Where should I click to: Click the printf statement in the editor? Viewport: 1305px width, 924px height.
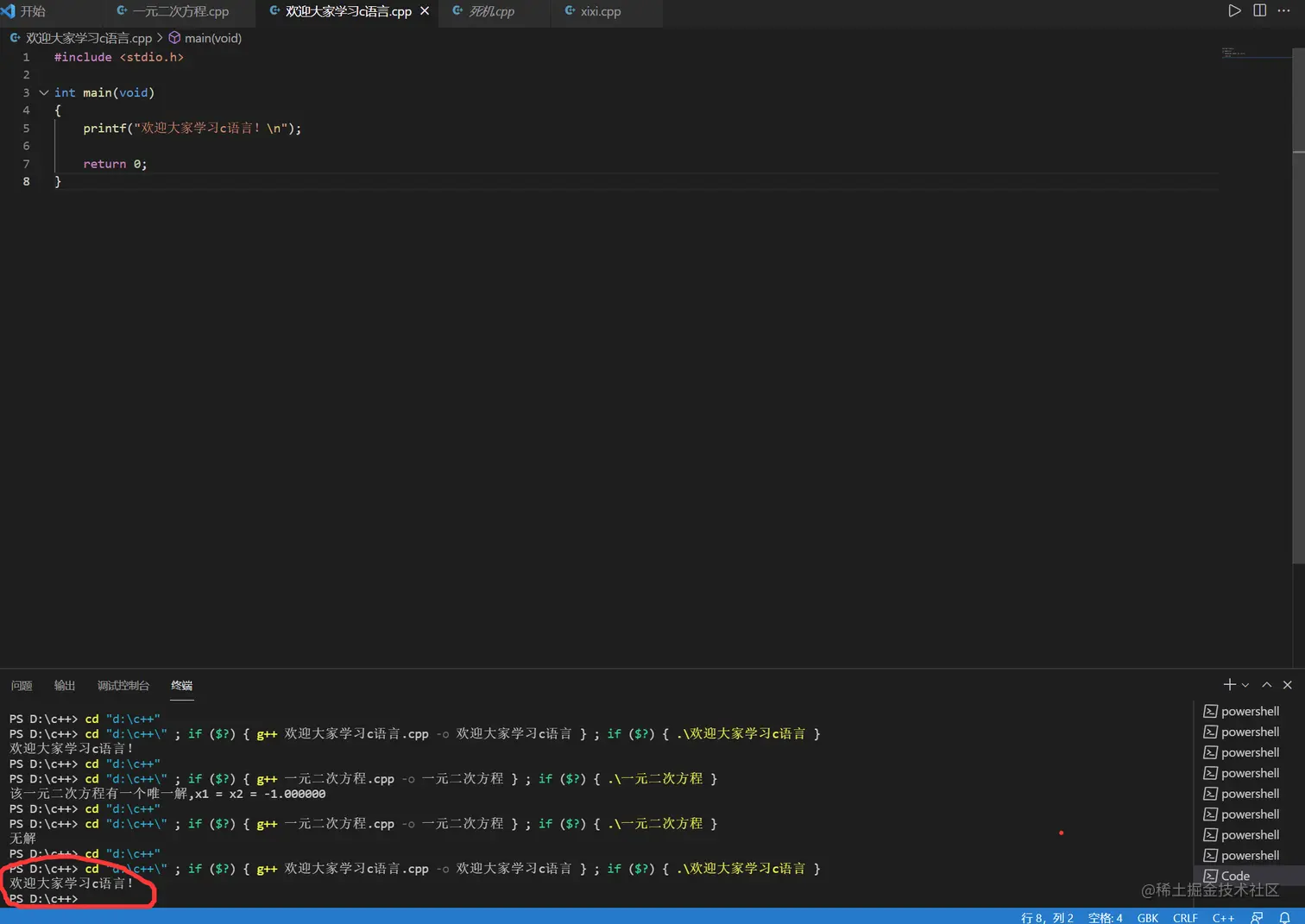click(x=192, y=129)
